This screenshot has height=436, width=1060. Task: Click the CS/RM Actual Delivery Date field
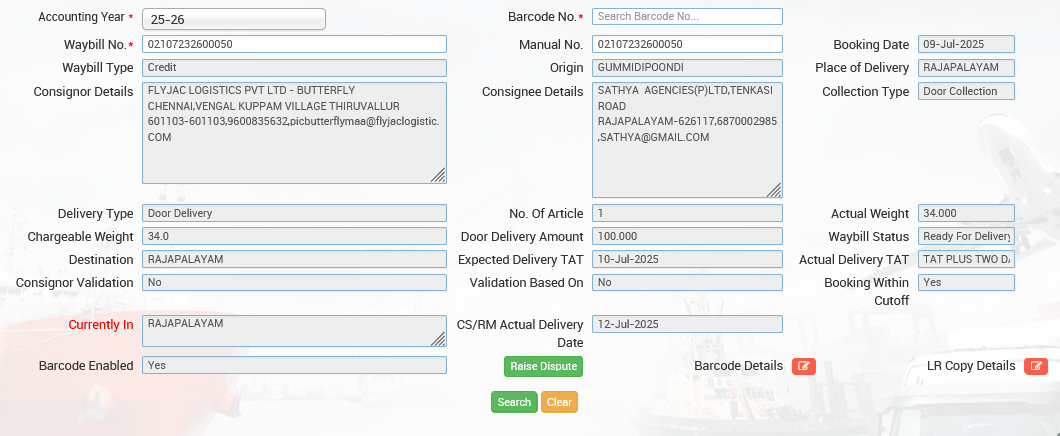point(687,324)
